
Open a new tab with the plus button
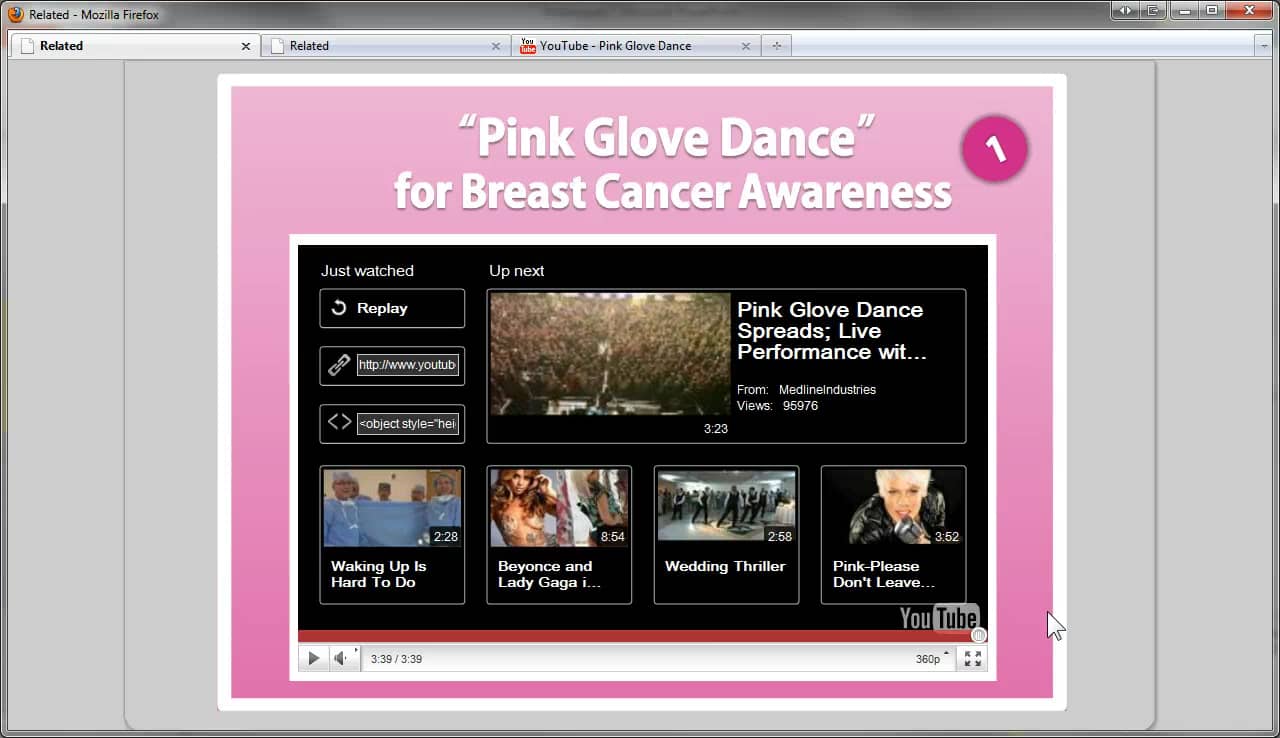coord(777,46)
